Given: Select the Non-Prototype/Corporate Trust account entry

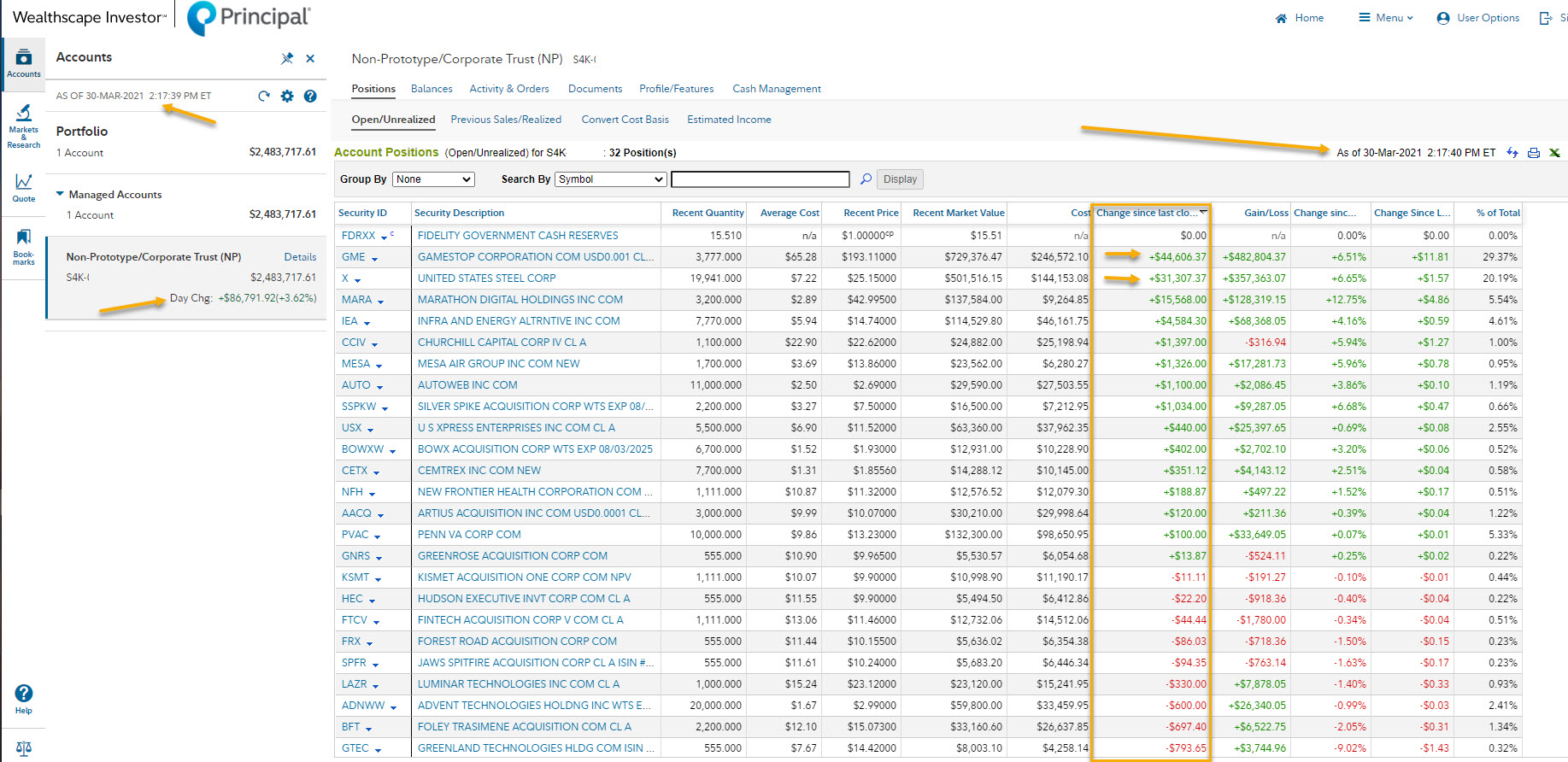Looking at the screenshot, I should [x=186, y=278].
